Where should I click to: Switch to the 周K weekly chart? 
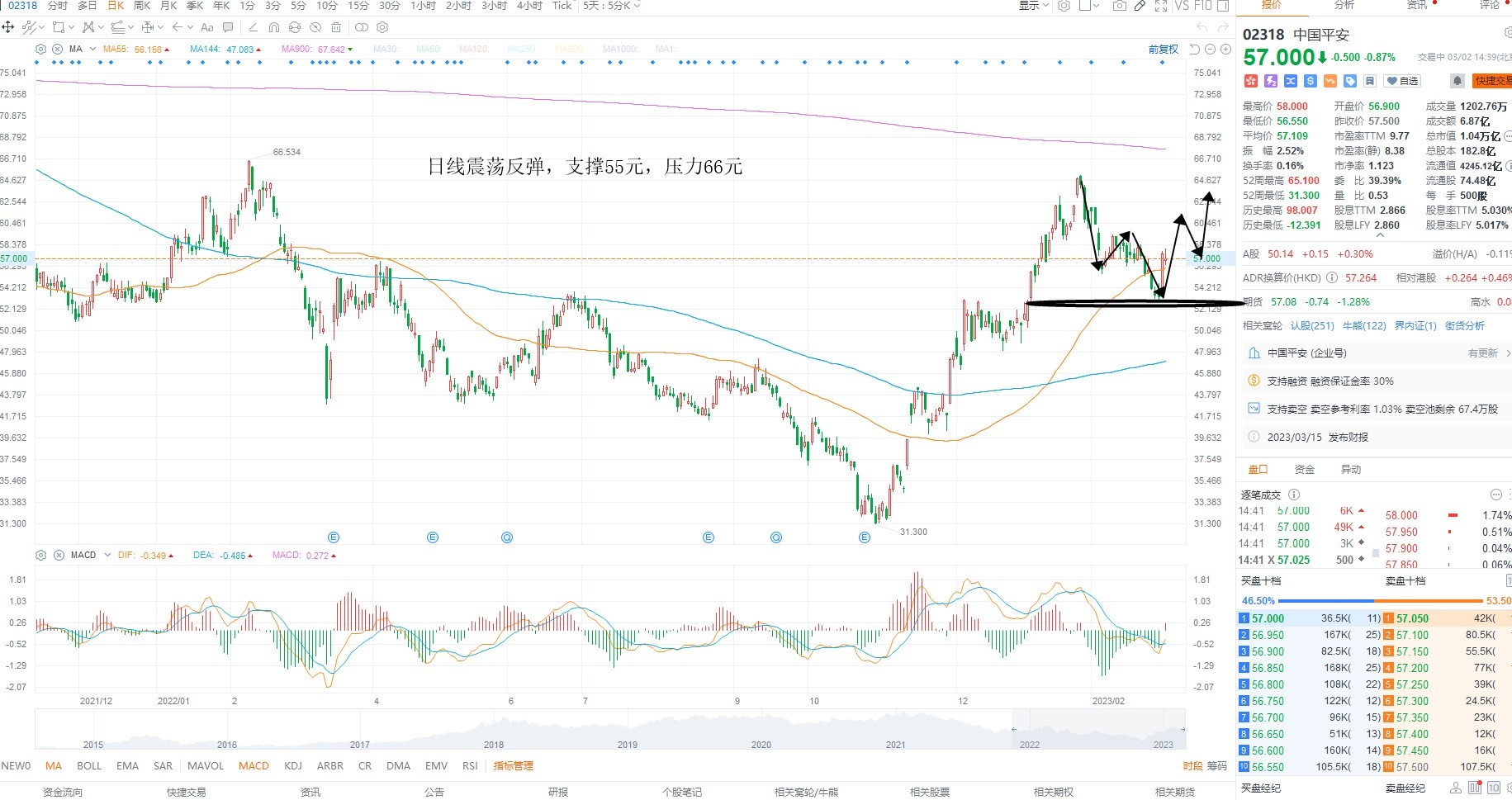click(x=142, y=6)
